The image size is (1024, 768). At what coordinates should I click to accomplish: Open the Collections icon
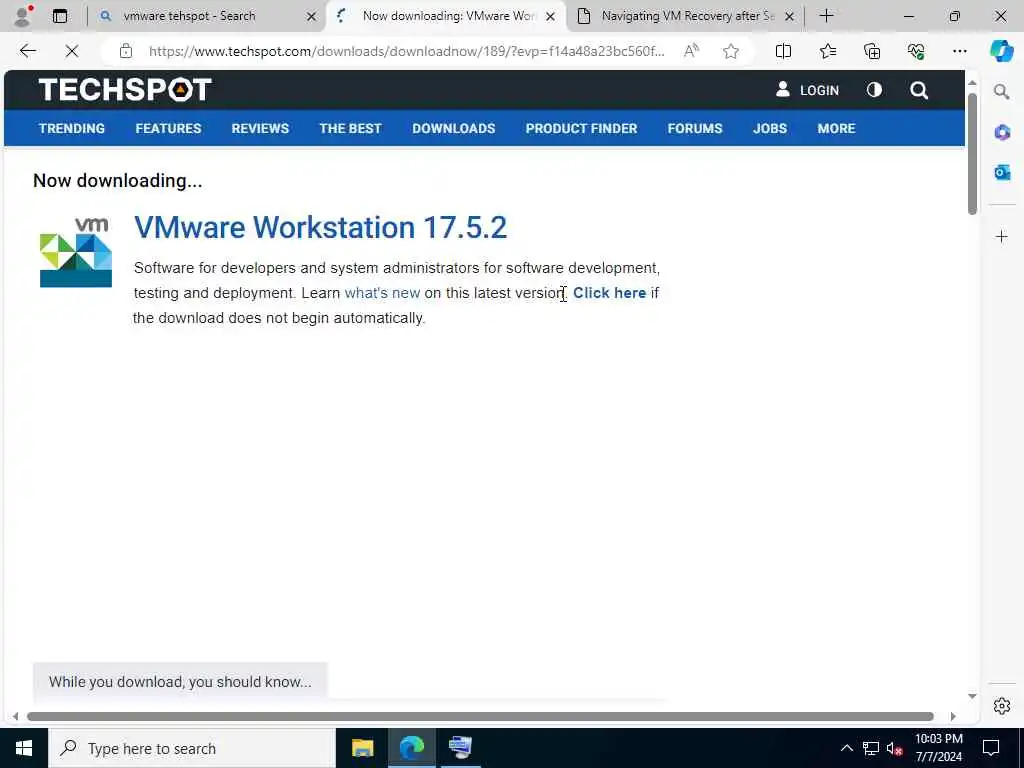[x=872, y=51]
